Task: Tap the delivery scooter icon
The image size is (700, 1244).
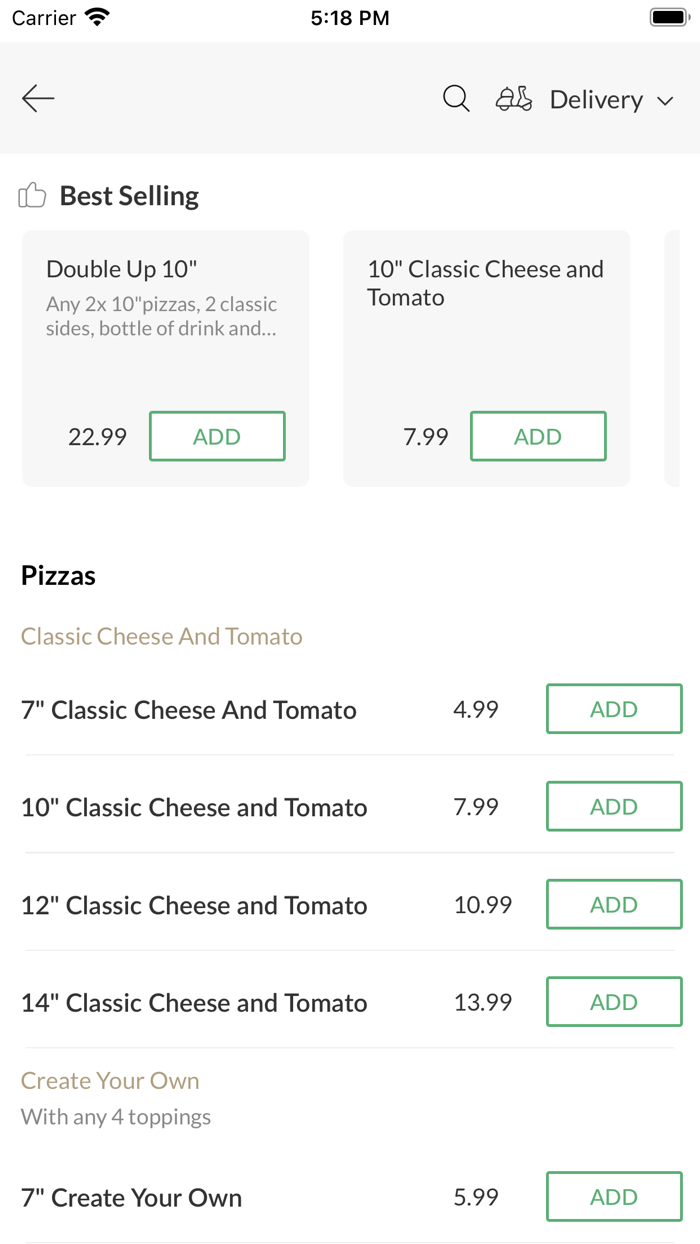Action: click(x=512, y=99)
